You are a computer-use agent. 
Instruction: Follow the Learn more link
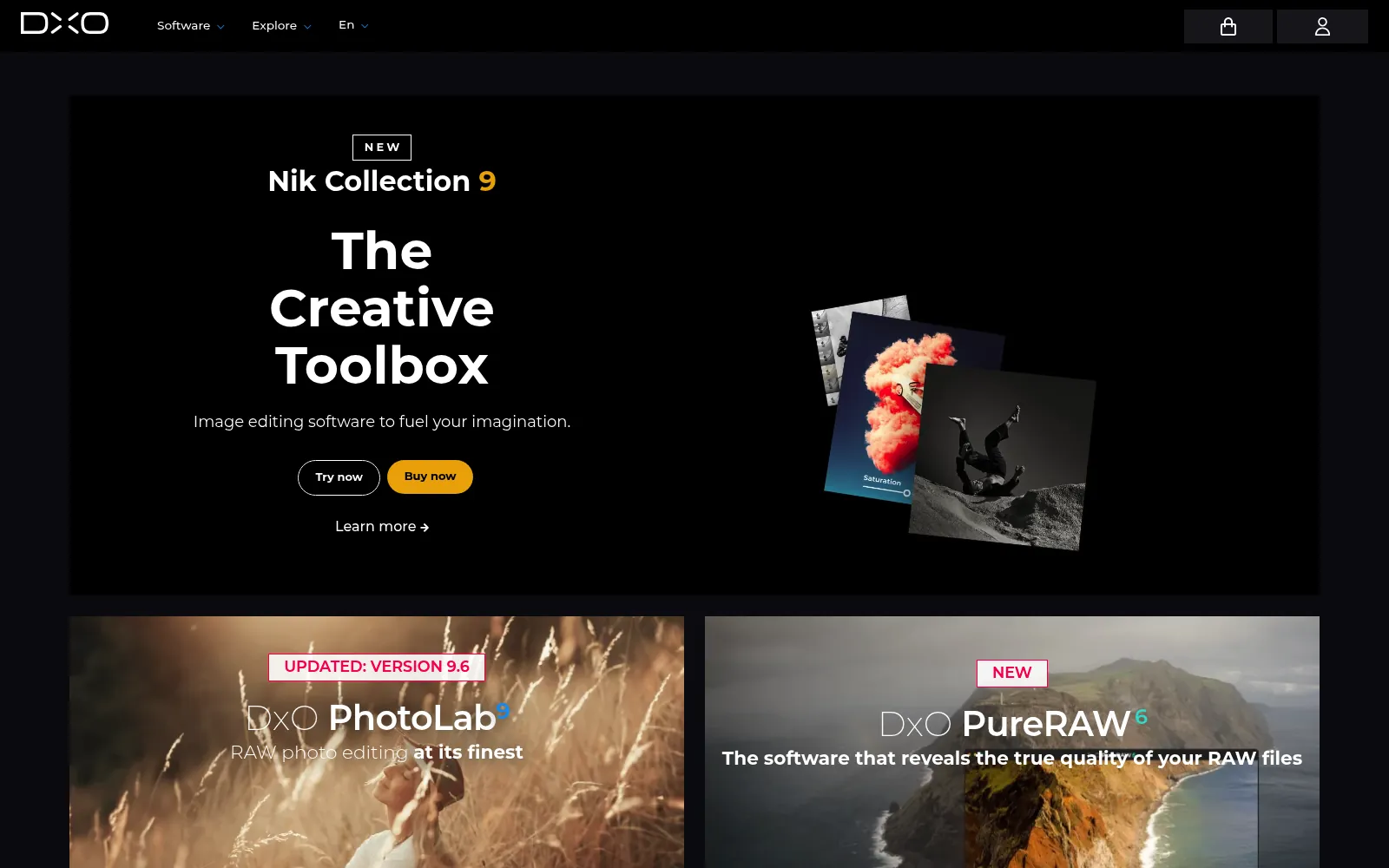382,527
